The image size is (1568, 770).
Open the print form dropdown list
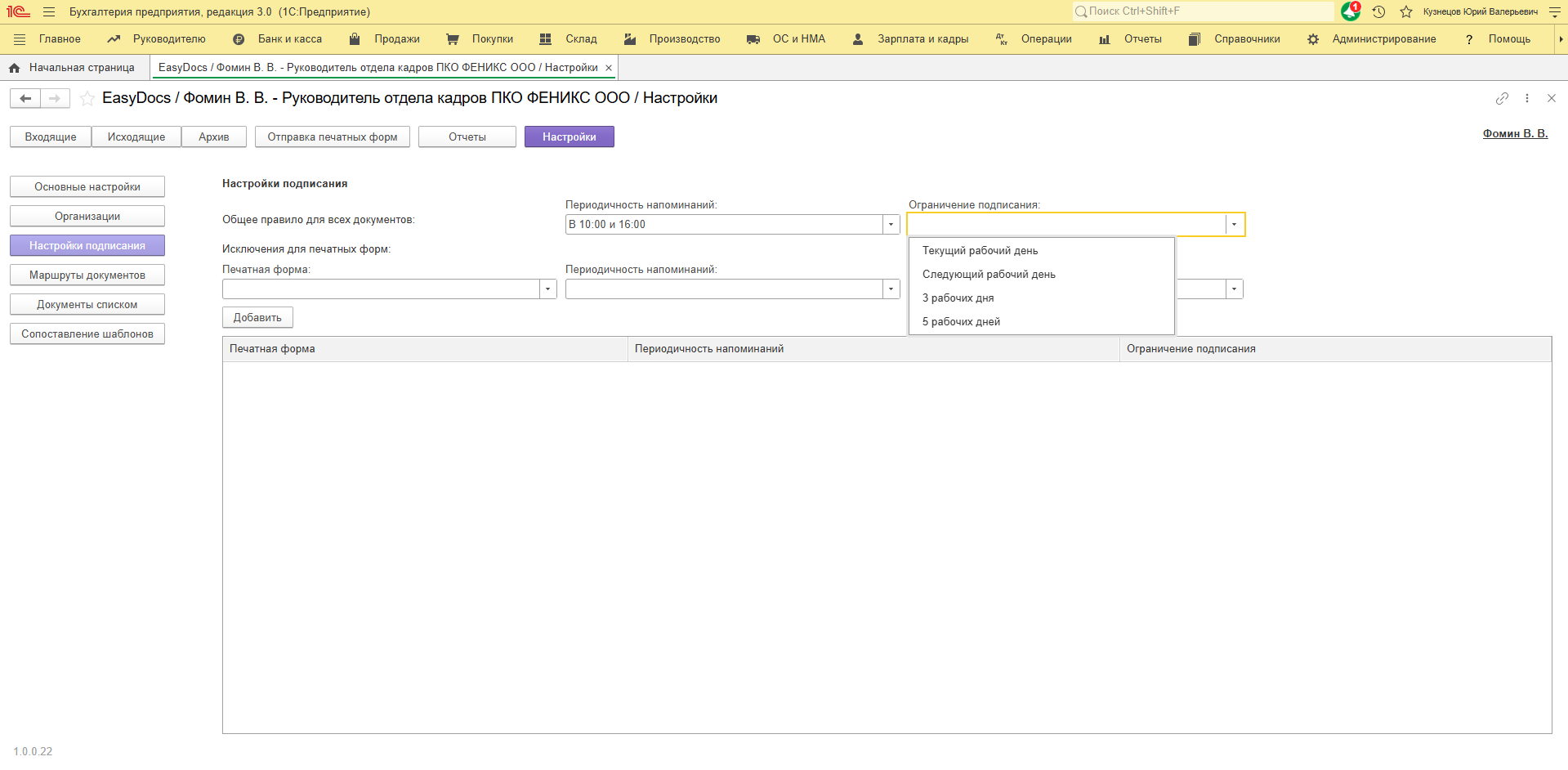click(547, 289)
